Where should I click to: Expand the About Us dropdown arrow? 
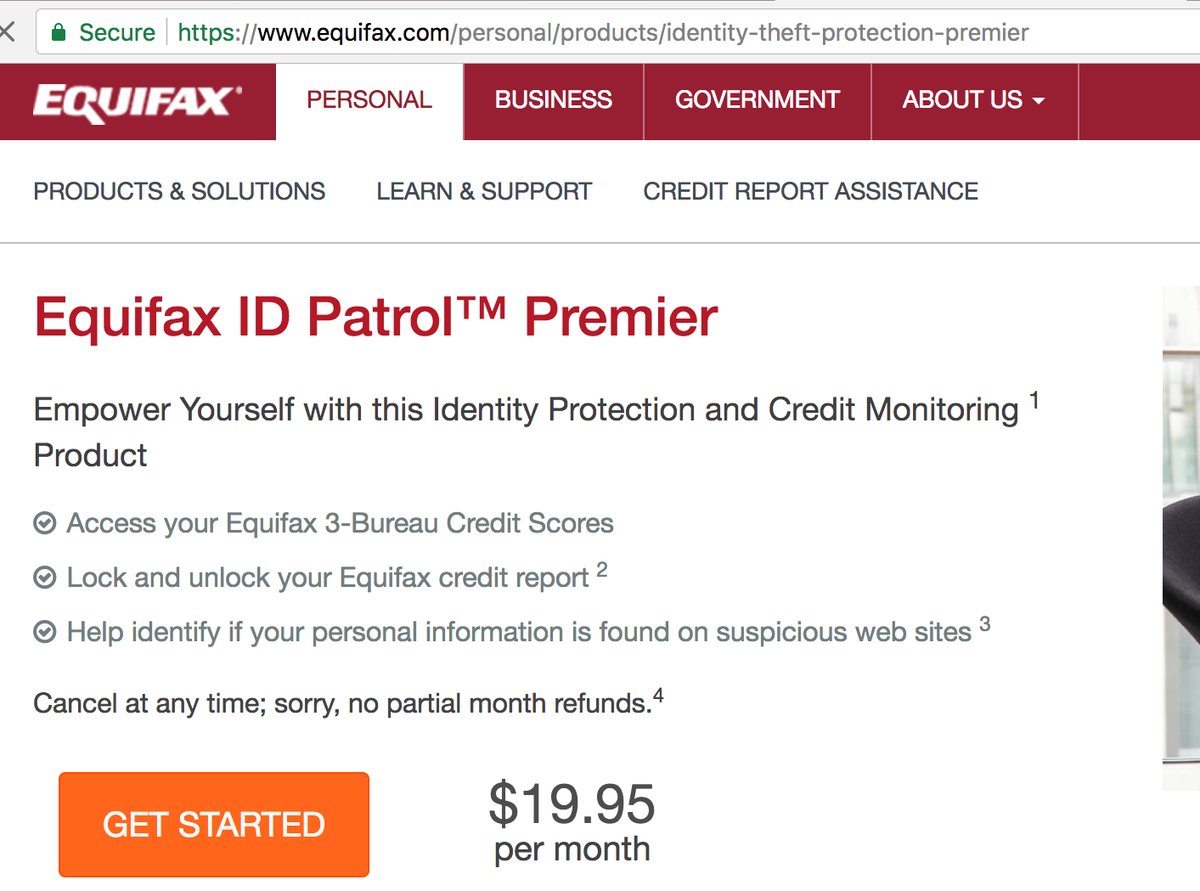(x=1038, y=101)
